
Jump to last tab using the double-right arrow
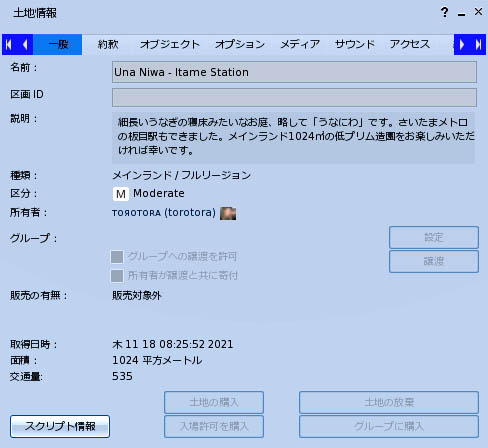pos(478,44)
